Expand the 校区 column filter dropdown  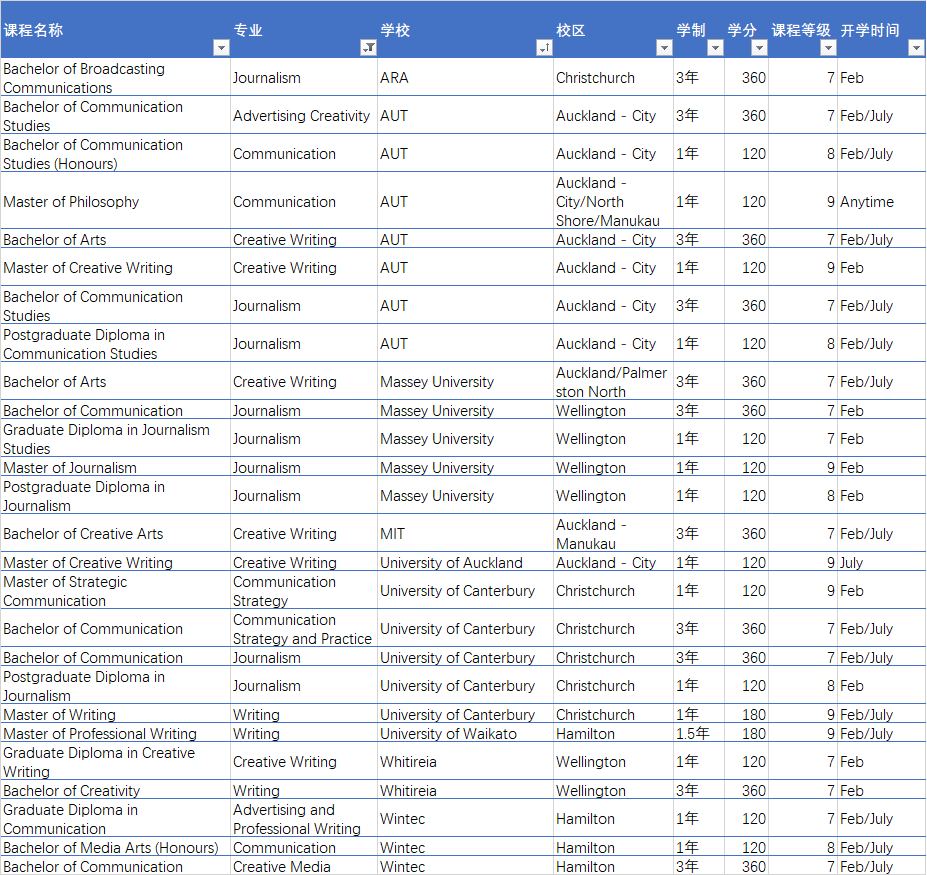665,48
